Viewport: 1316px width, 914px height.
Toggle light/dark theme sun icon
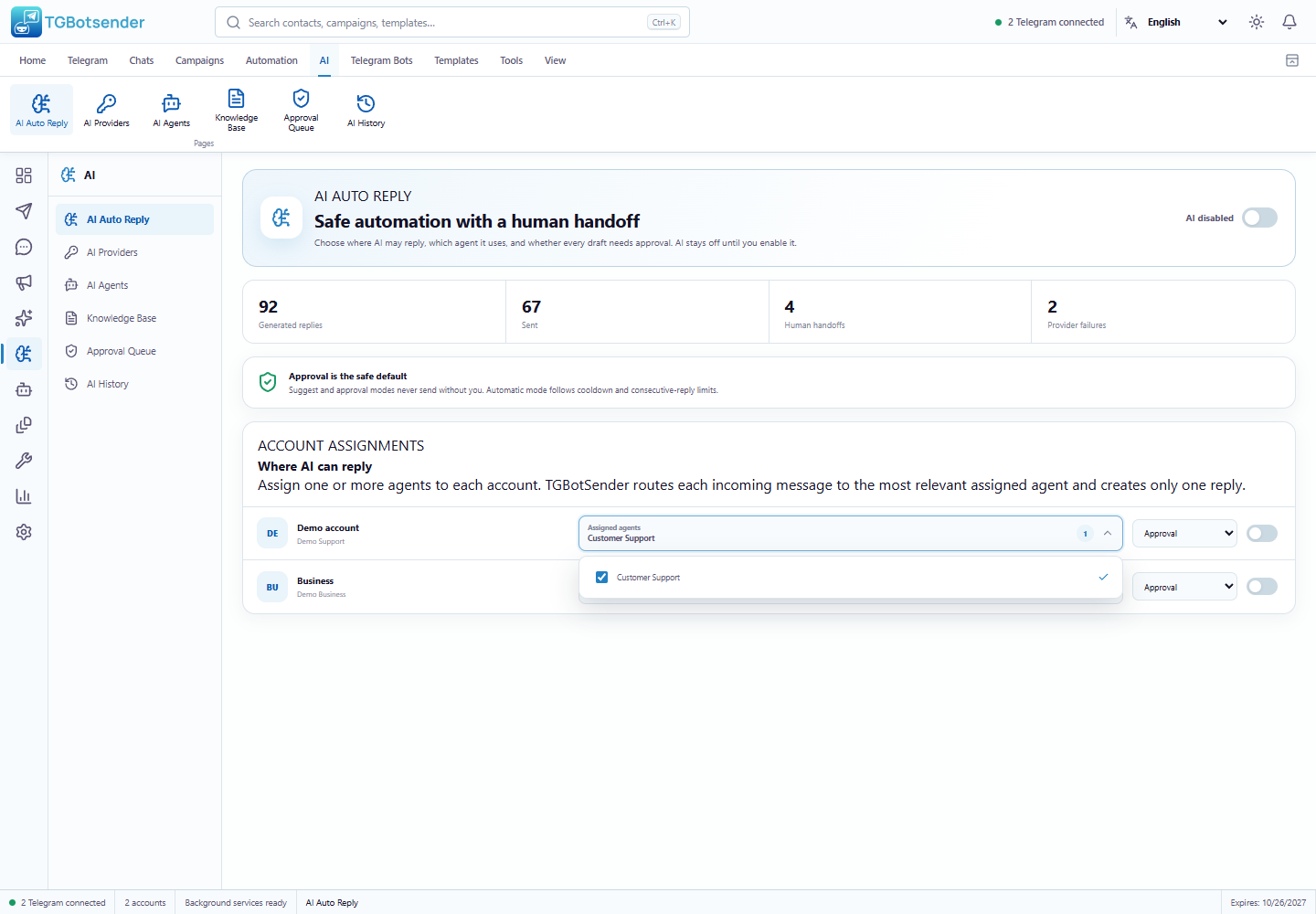pyautogui.click(x=1257, y=22)
